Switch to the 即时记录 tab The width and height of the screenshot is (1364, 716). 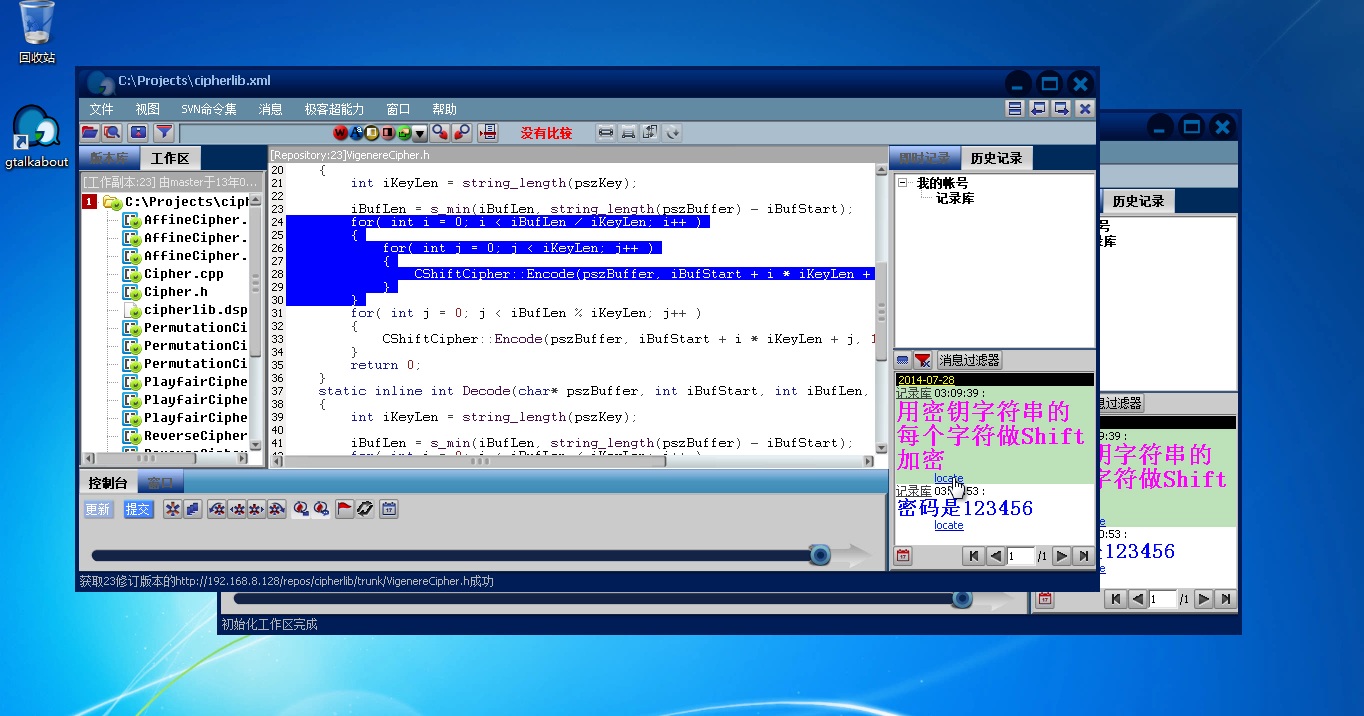[x=924, y=158]
